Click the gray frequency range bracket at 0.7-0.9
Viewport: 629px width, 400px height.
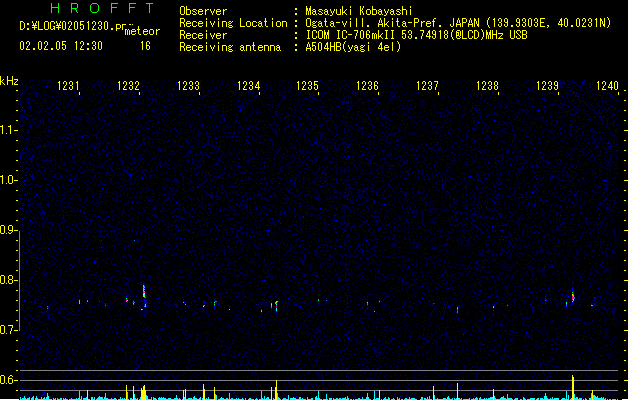19,280
